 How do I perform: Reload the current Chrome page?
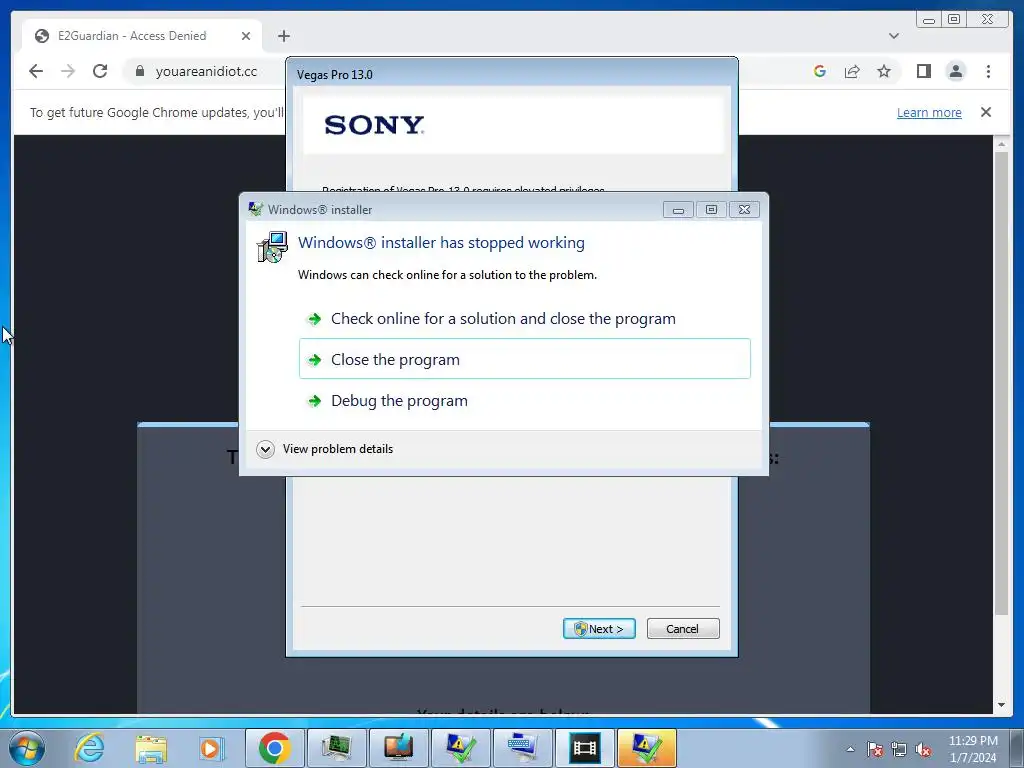(100, 71)
